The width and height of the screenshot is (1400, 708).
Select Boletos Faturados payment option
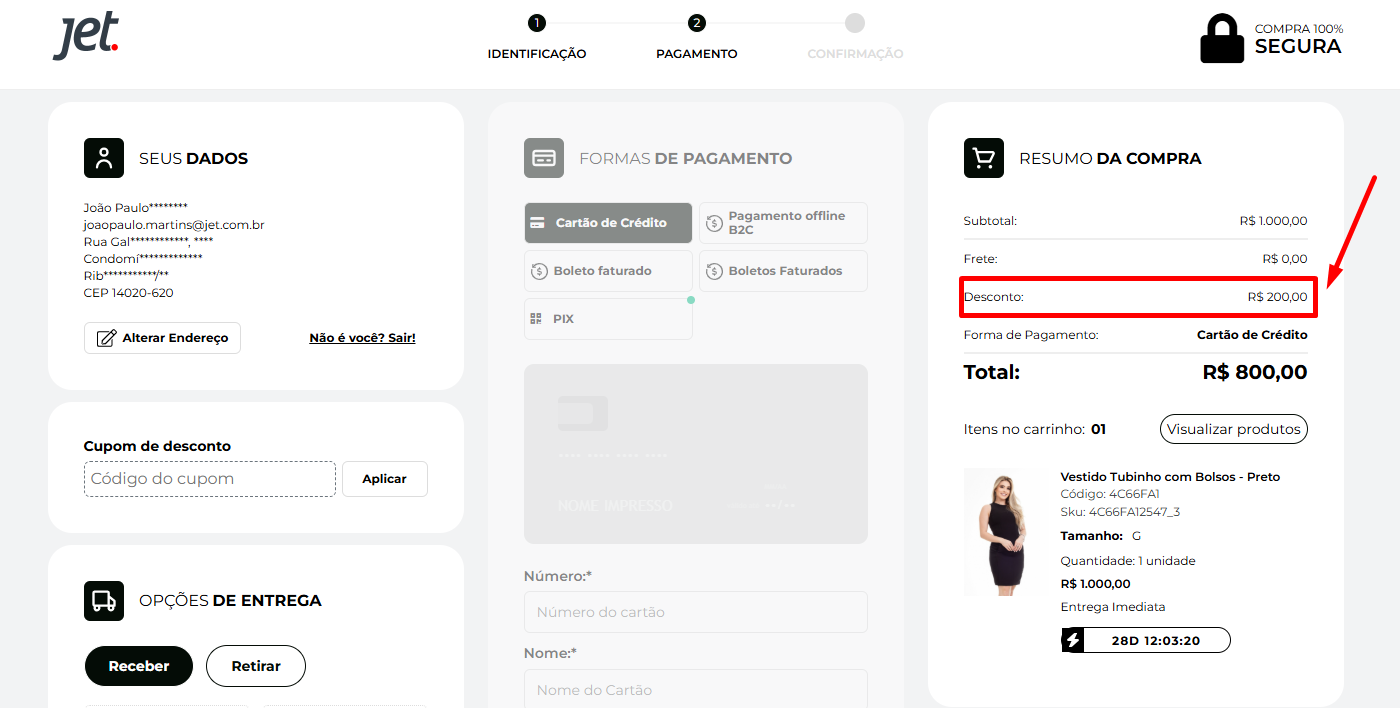783,271
